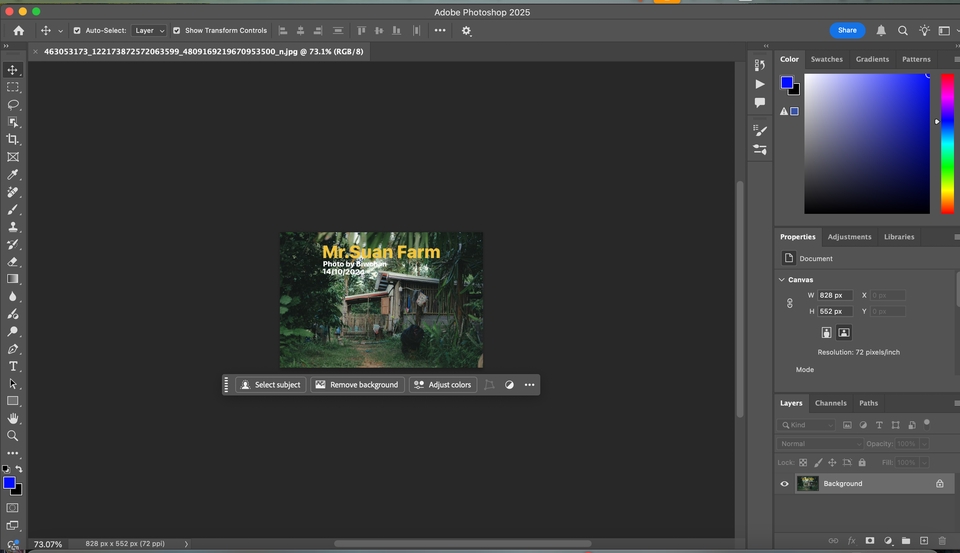Screen dimensions: 960x553
Task: Click the notifications bell icon
Action: coord(881,31)
